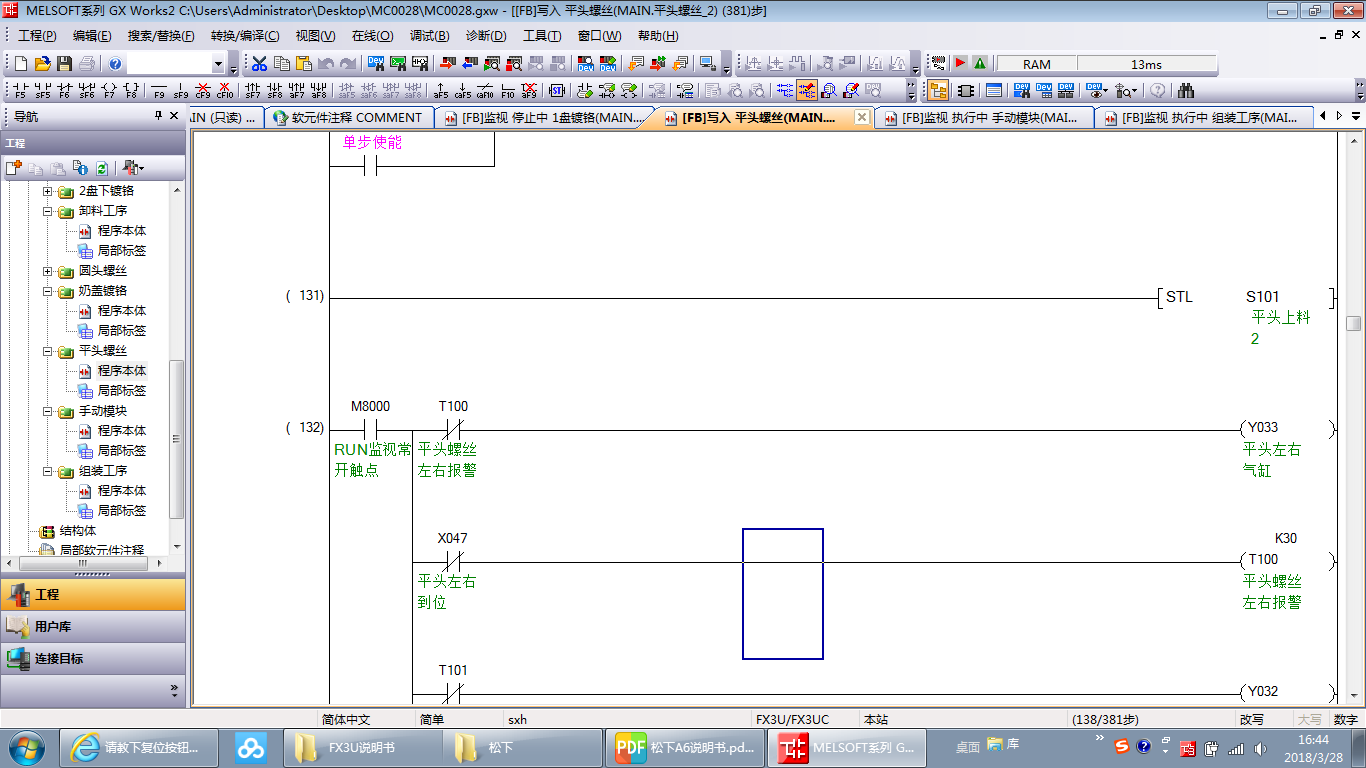Click the horizontal line F9 icon
This screenshot has height=768, width=1366.
click(x=159, y=91)
